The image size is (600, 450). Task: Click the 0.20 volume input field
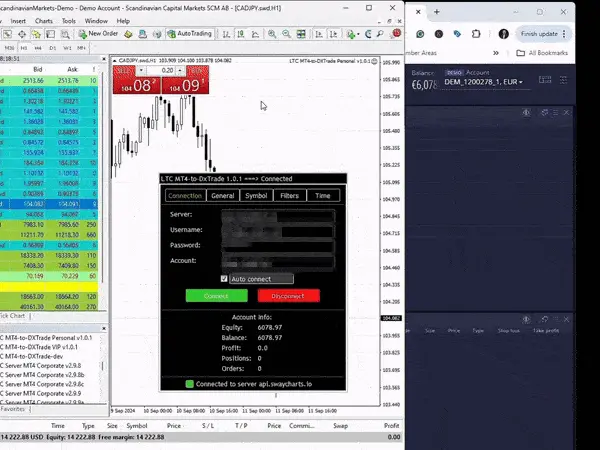point(161,70)
